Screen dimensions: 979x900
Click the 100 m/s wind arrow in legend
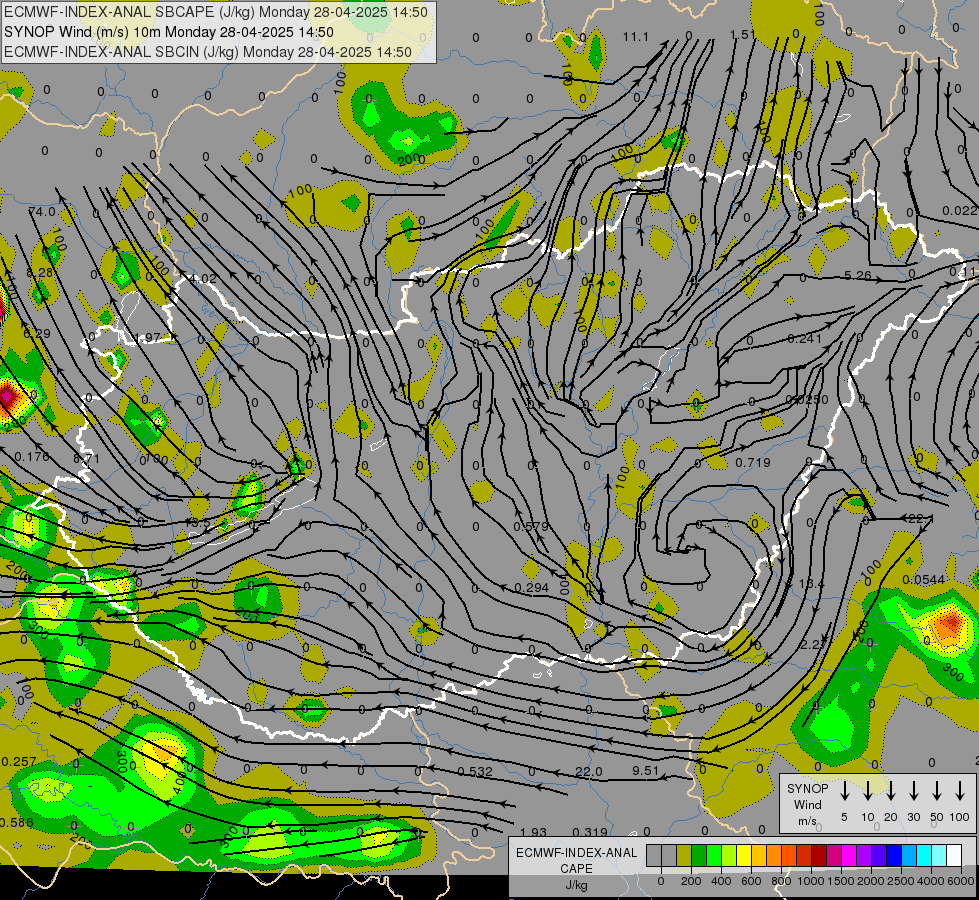pos(960,791)
